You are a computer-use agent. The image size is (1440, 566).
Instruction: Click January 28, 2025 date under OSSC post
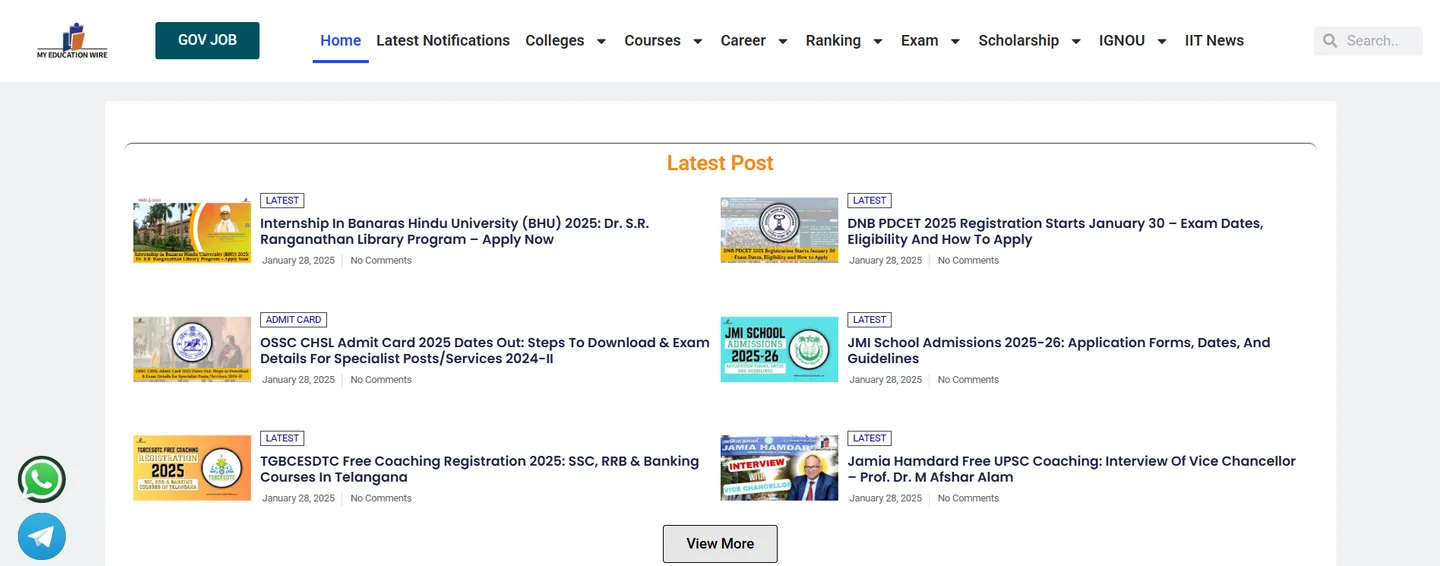coord(298,379)
